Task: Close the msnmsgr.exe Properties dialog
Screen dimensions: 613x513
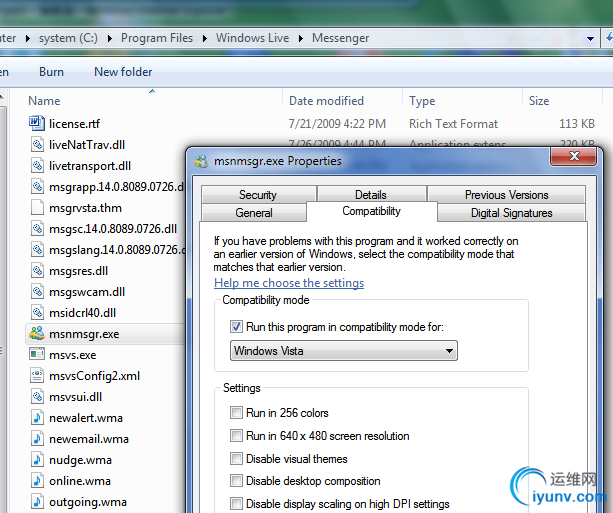Action: (574, 156)
